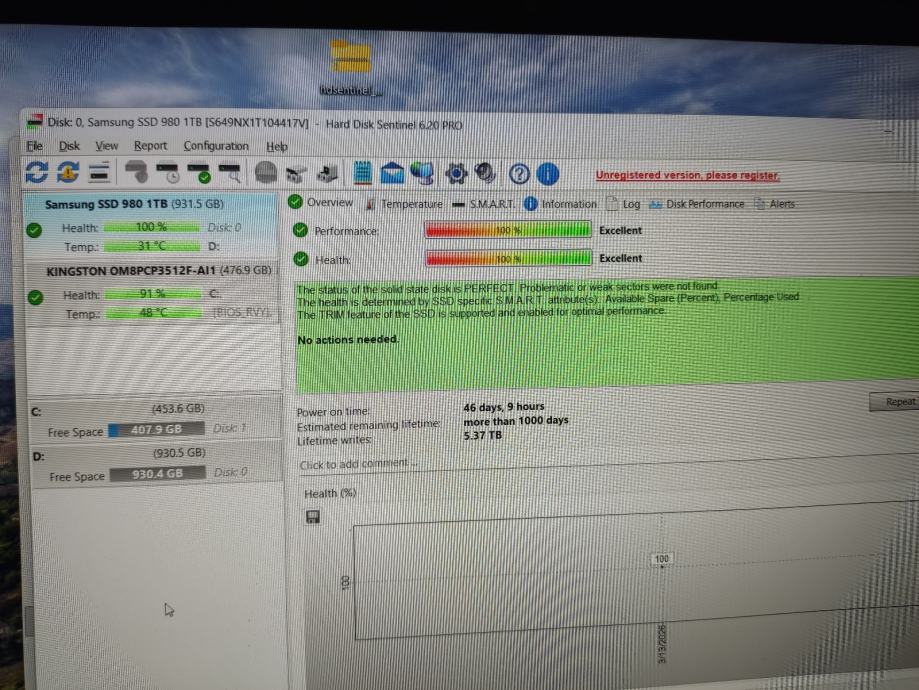
Task: Click the blue envelope e-mail toolbar icon
Action: click(392, 174)
